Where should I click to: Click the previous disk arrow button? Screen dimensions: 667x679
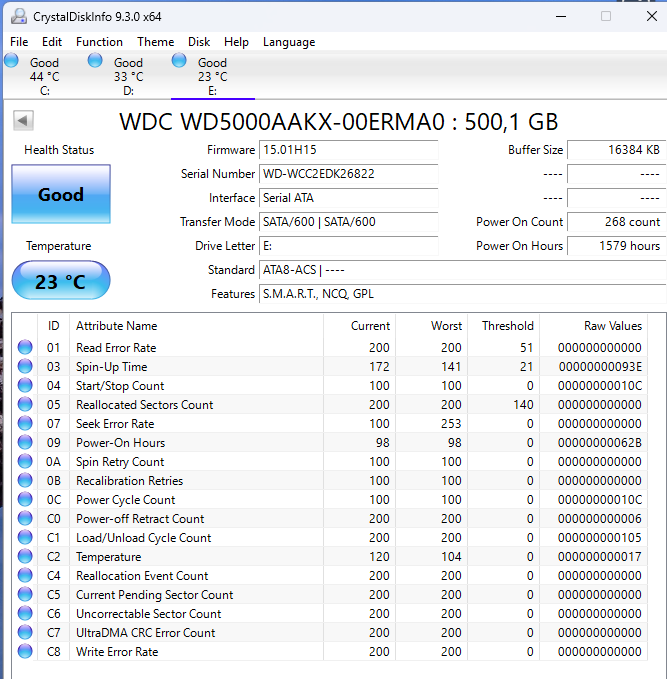23,121
